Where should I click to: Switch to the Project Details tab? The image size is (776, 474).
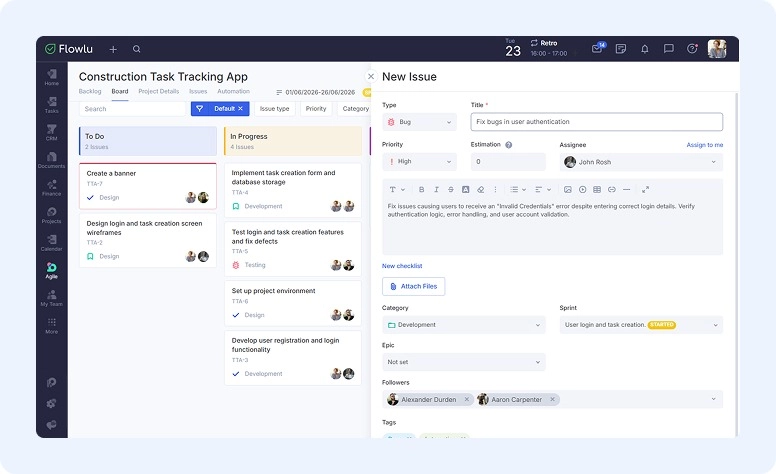[158, 92]
